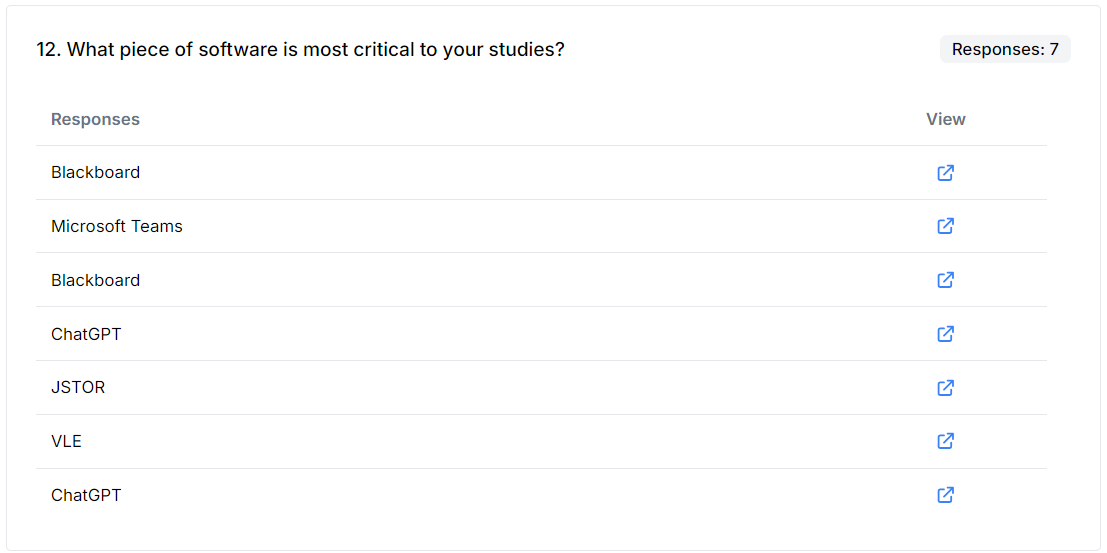The image size is (1107, 553).
Task: Open the view icon for the JSTOR response
Action: tap(945, 388)
